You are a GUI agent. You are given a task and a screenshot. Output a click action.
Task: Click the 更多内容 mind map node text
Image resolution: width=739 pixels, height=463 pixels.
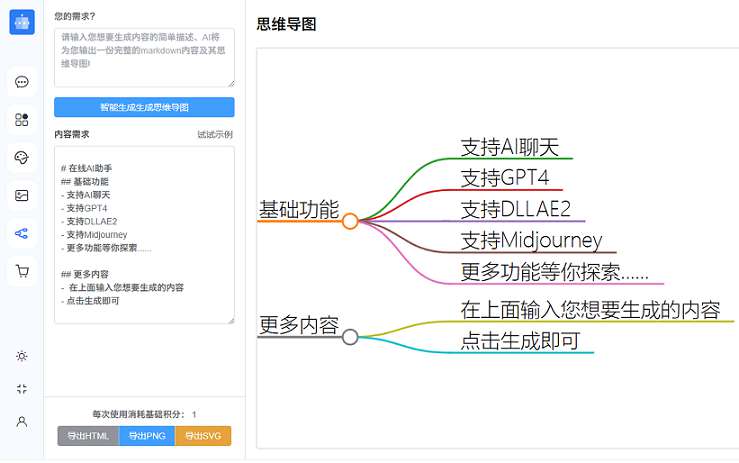tap(299, 325)
